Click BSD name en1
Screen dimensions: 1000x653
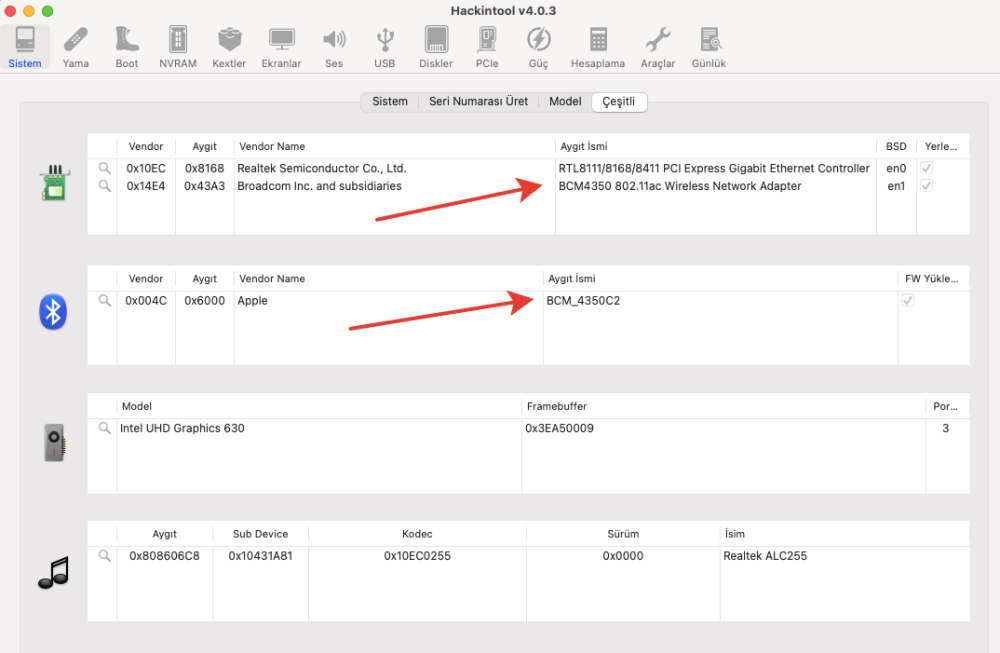click(x=896, y=186)
